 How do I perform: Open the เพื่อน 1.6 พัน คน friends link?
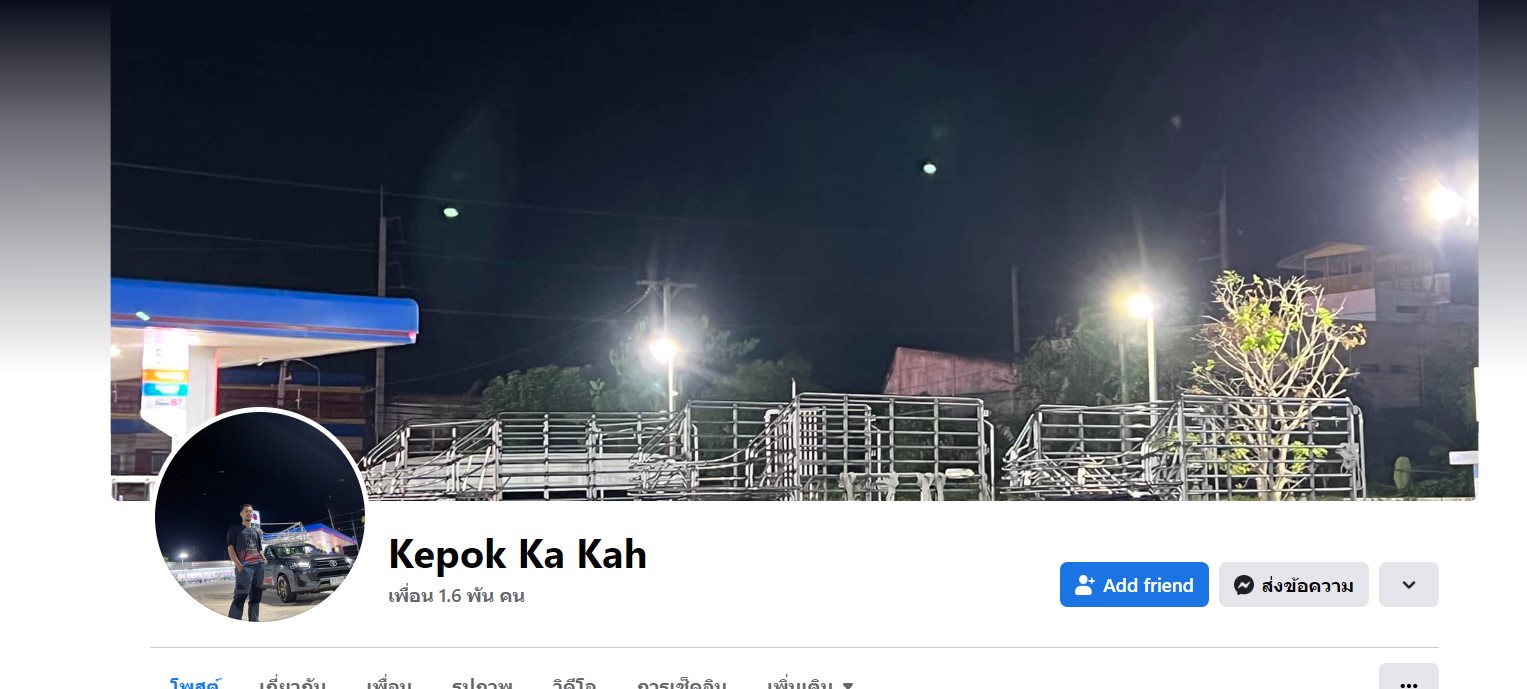coord(456,596)
